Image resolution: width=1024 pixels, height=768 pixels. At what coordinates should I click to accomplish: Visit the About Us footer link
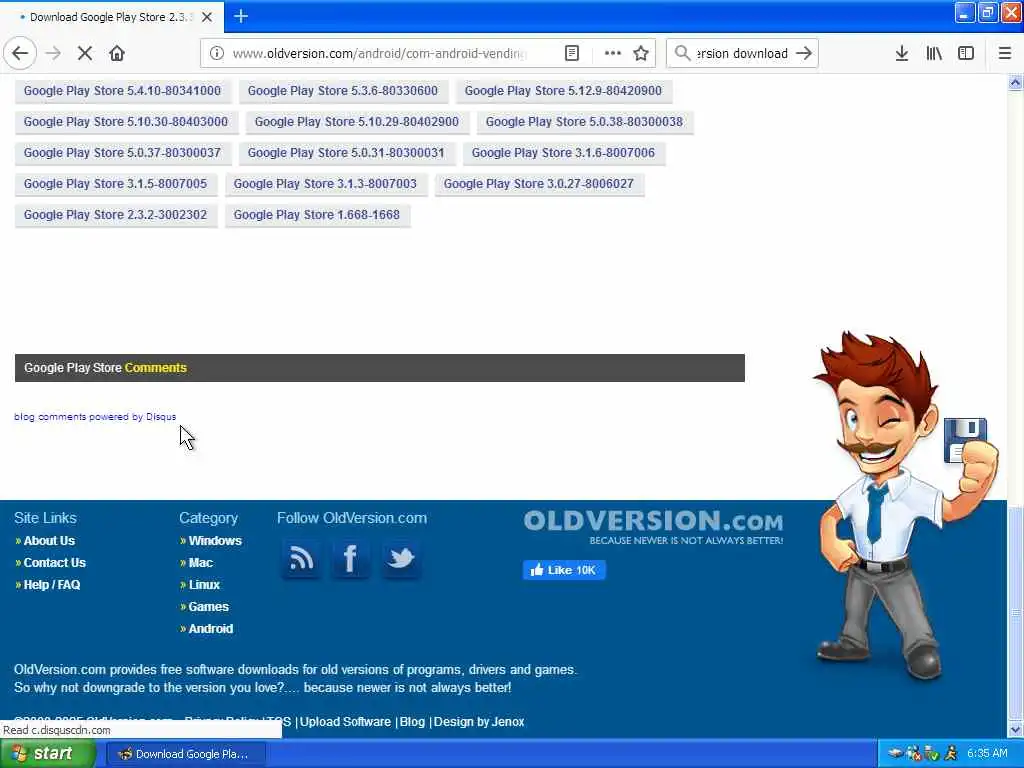[x=49, y=541]
